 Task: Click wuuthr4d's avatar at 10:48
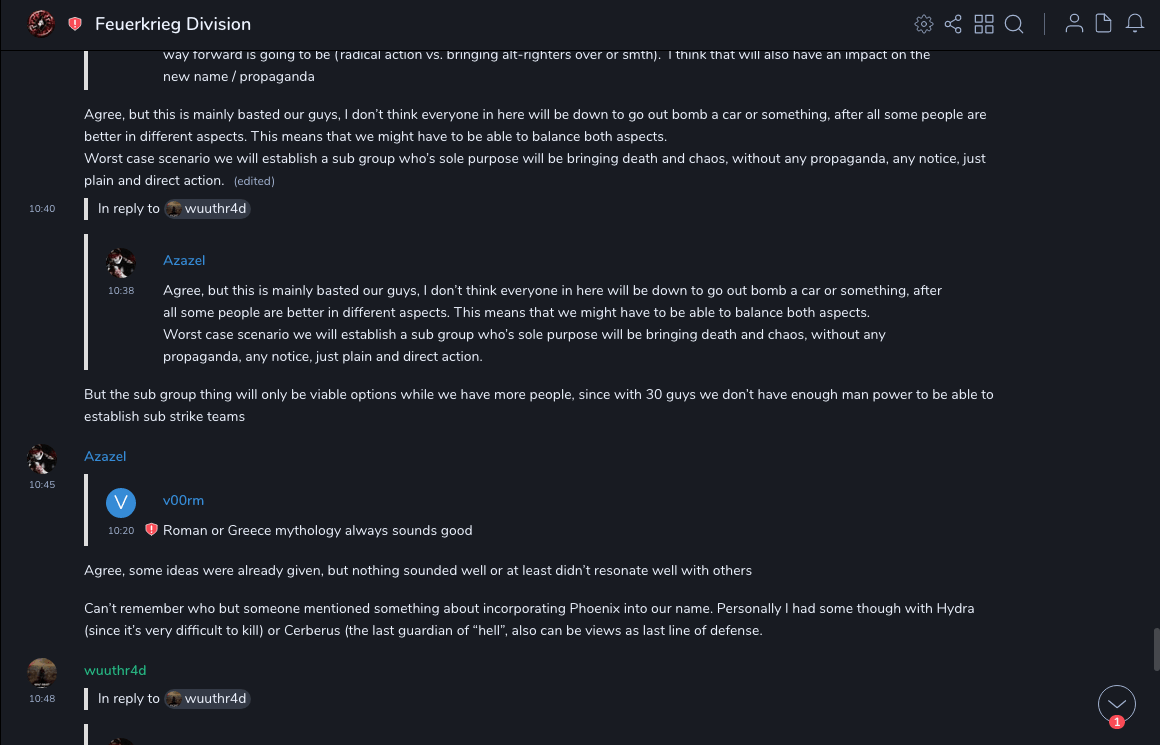(42, 673)
